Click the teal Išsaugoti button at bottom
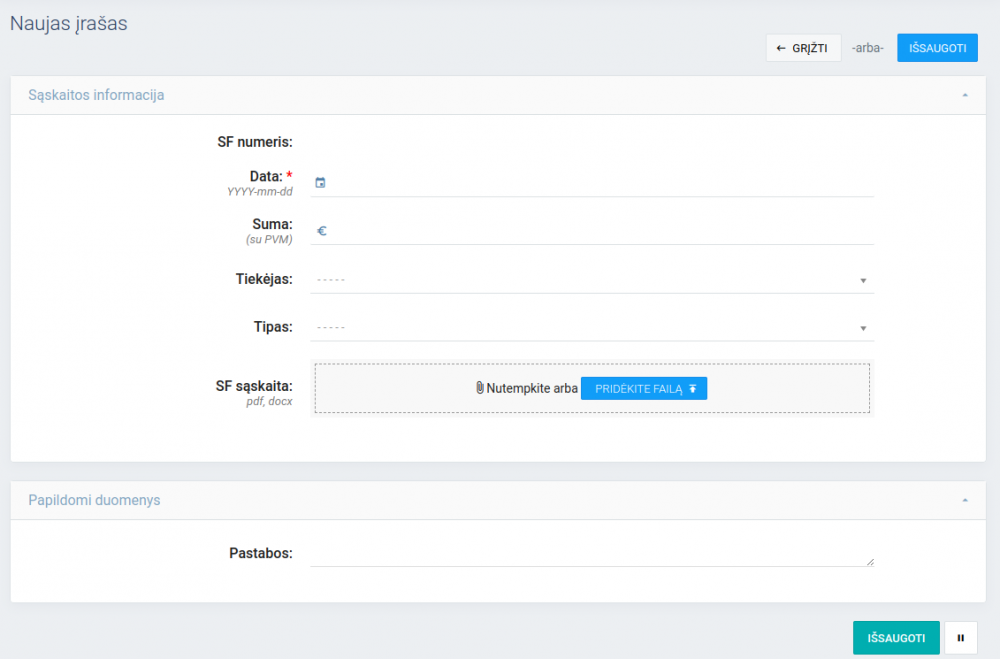 click(895, 638)
